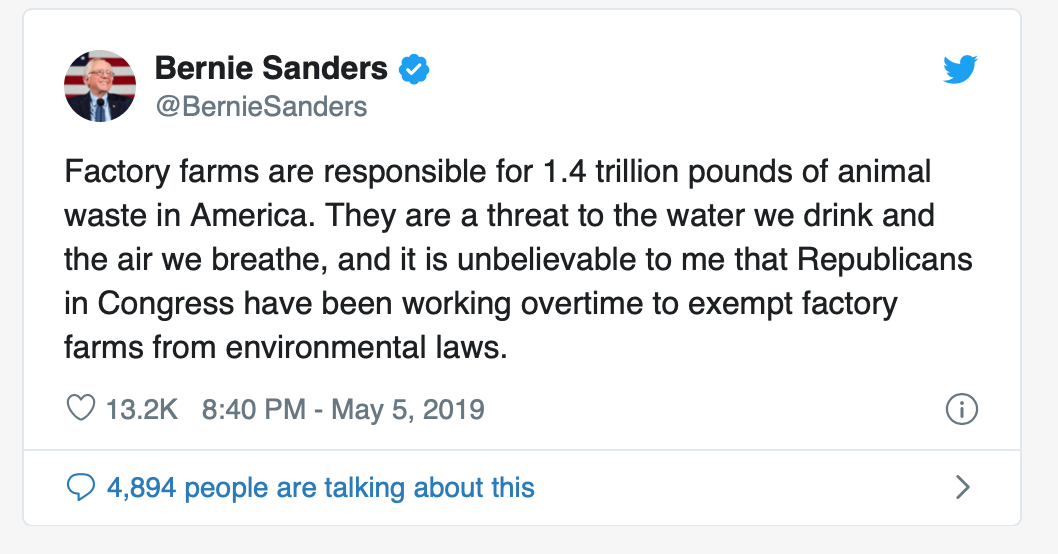Expand the conversation with the right chevron

(x=962, y=487)
